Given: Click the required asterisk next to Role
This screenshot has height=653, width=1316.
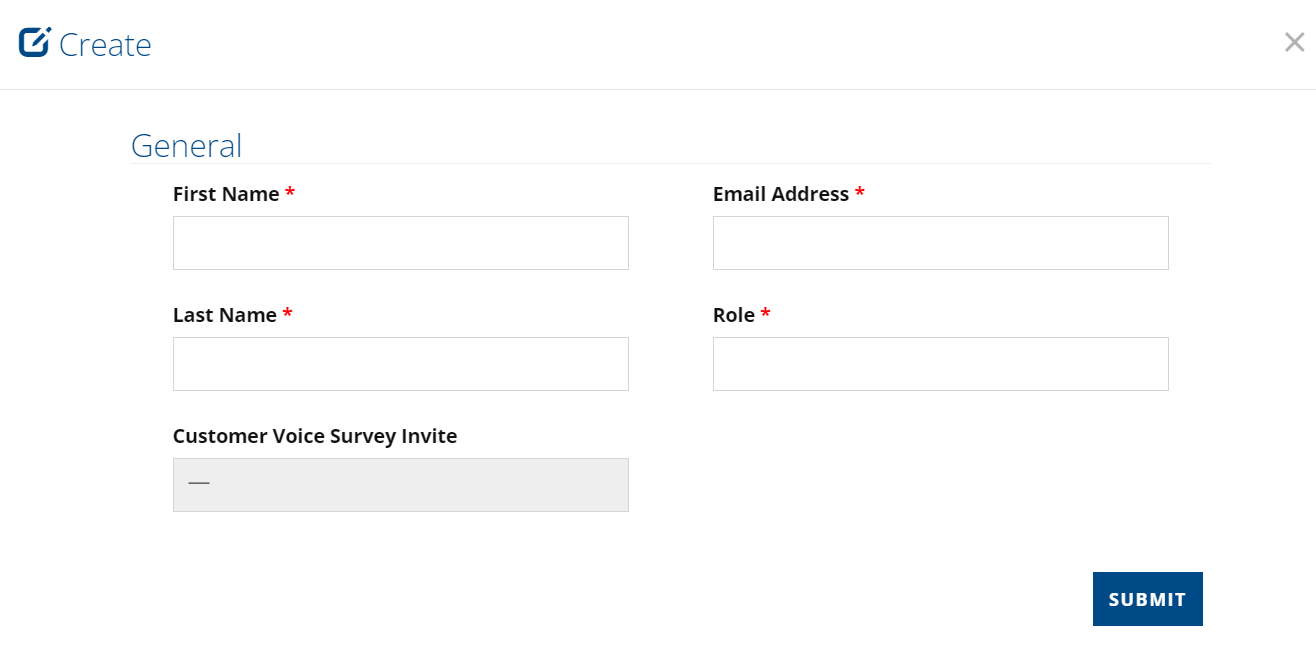Looking at the screenshot, I should (x=766, y=313).
